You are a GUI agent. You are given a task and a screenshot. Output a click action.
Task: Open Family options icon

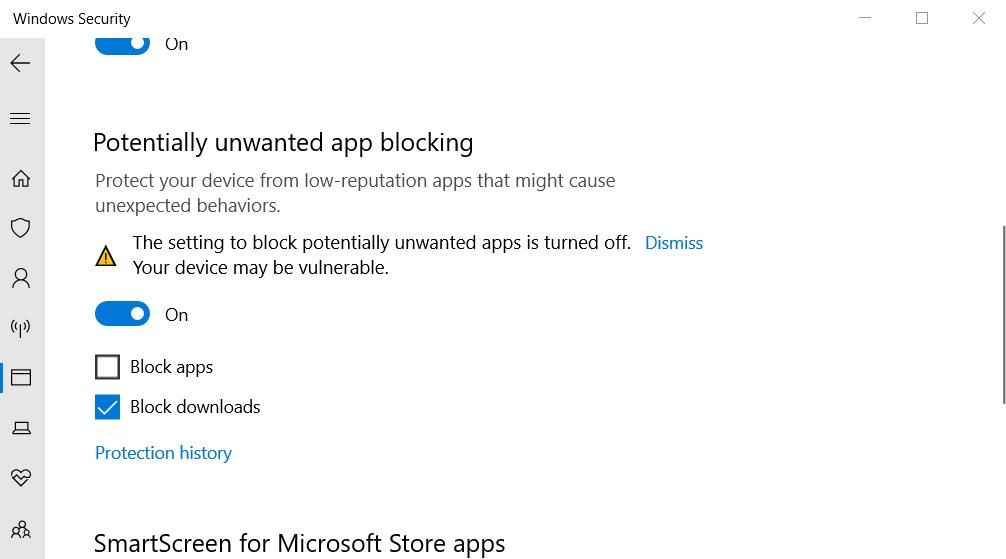(x=20, y=529)
